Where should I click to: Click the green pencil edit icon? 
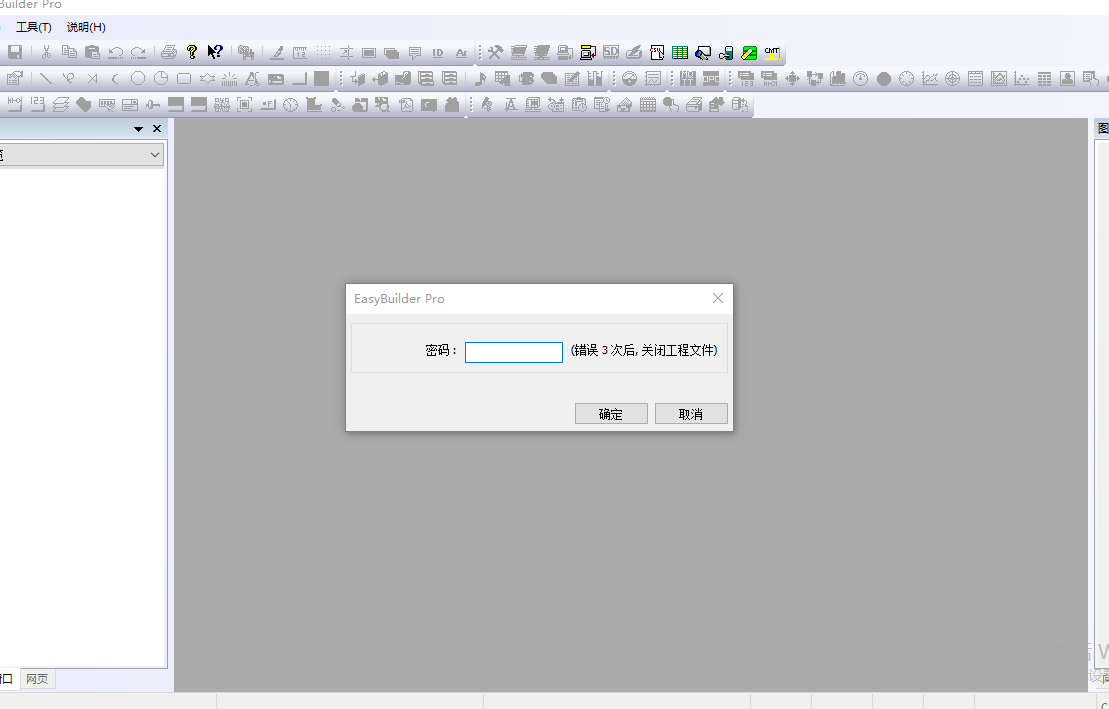tap(749, 52)
